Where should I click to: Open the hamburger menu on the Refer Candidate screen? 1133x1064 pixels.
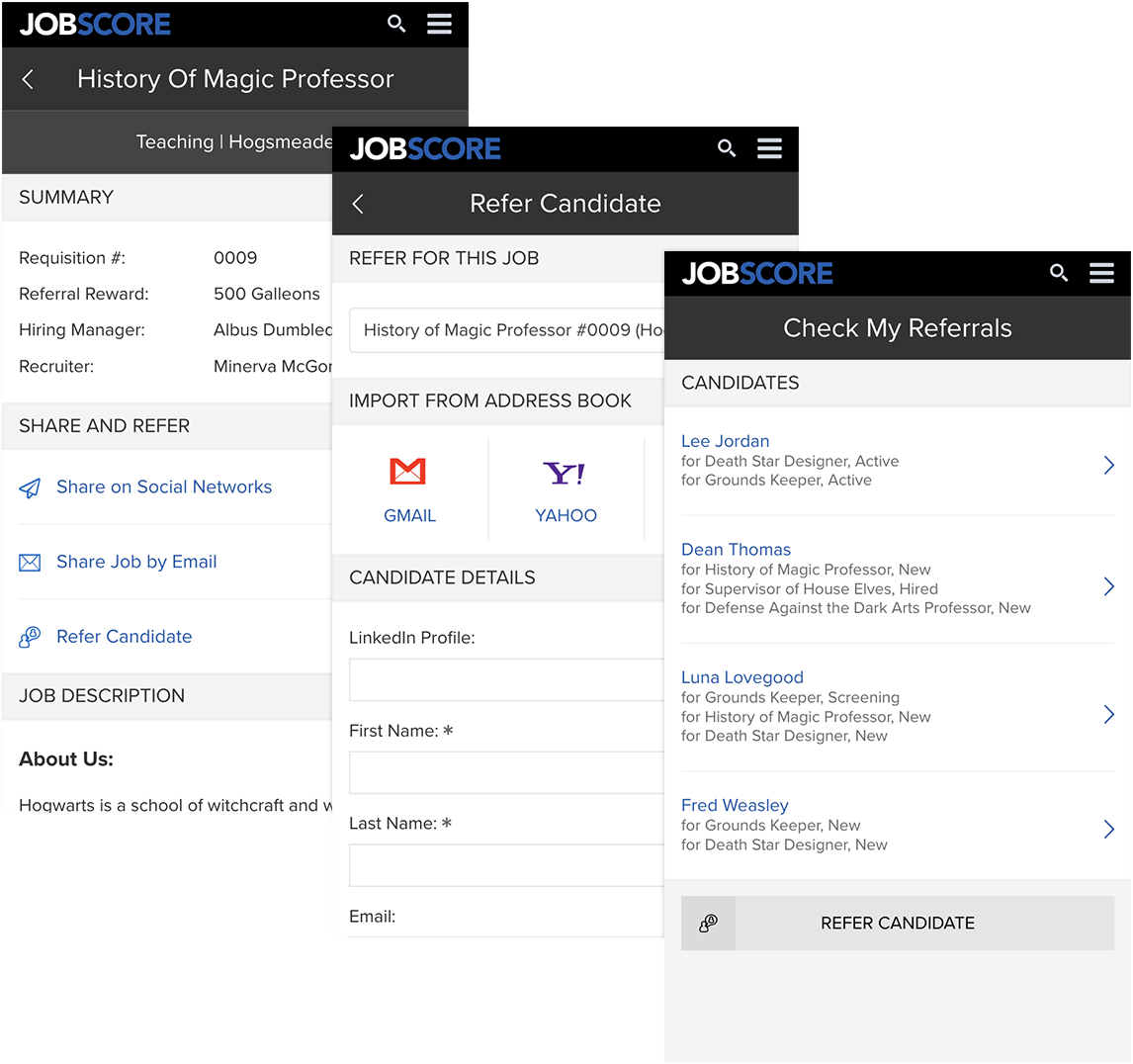[x=769, y=147]
